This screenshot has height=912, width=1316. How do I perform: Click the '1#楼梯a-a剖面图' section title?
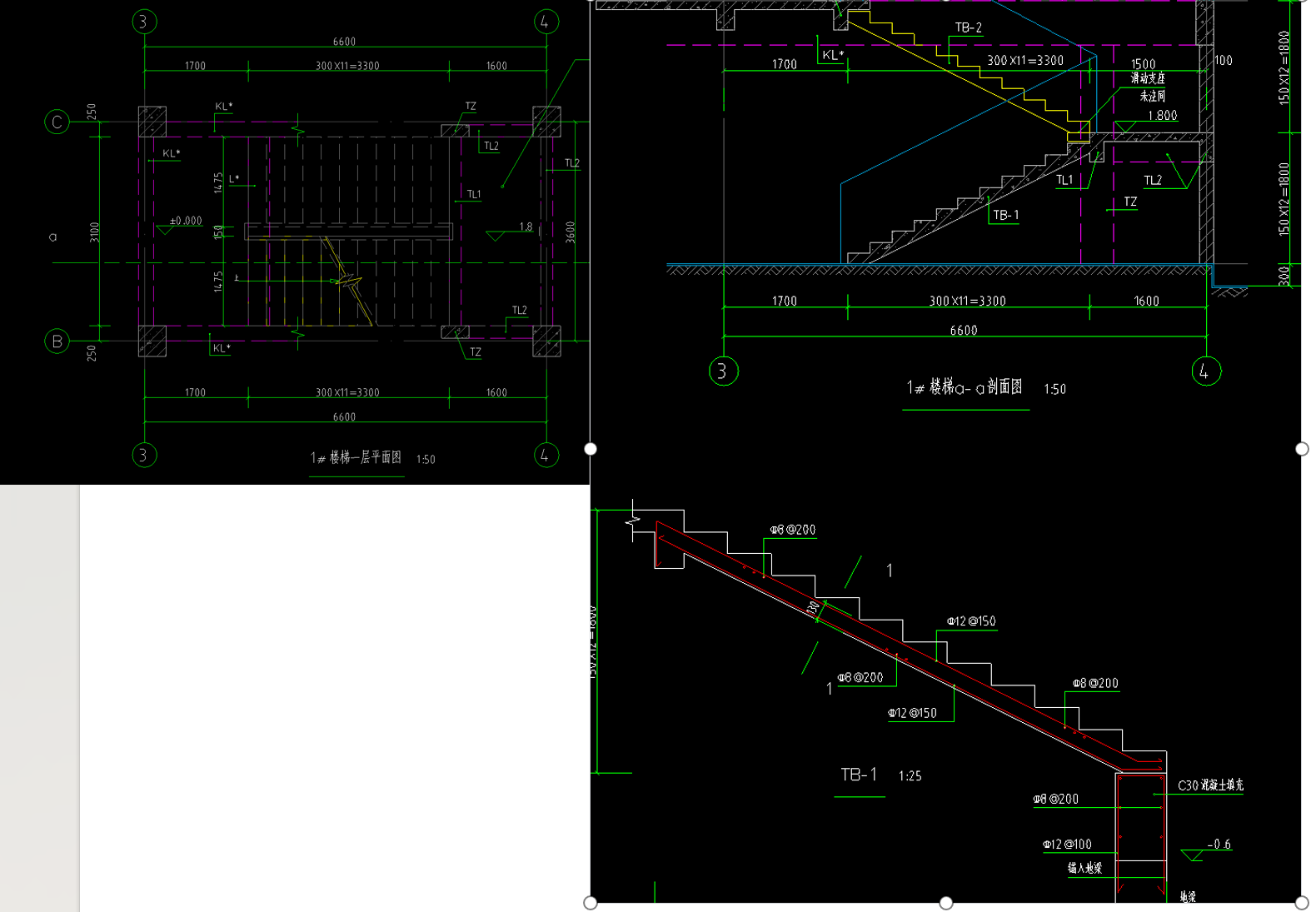965,387
